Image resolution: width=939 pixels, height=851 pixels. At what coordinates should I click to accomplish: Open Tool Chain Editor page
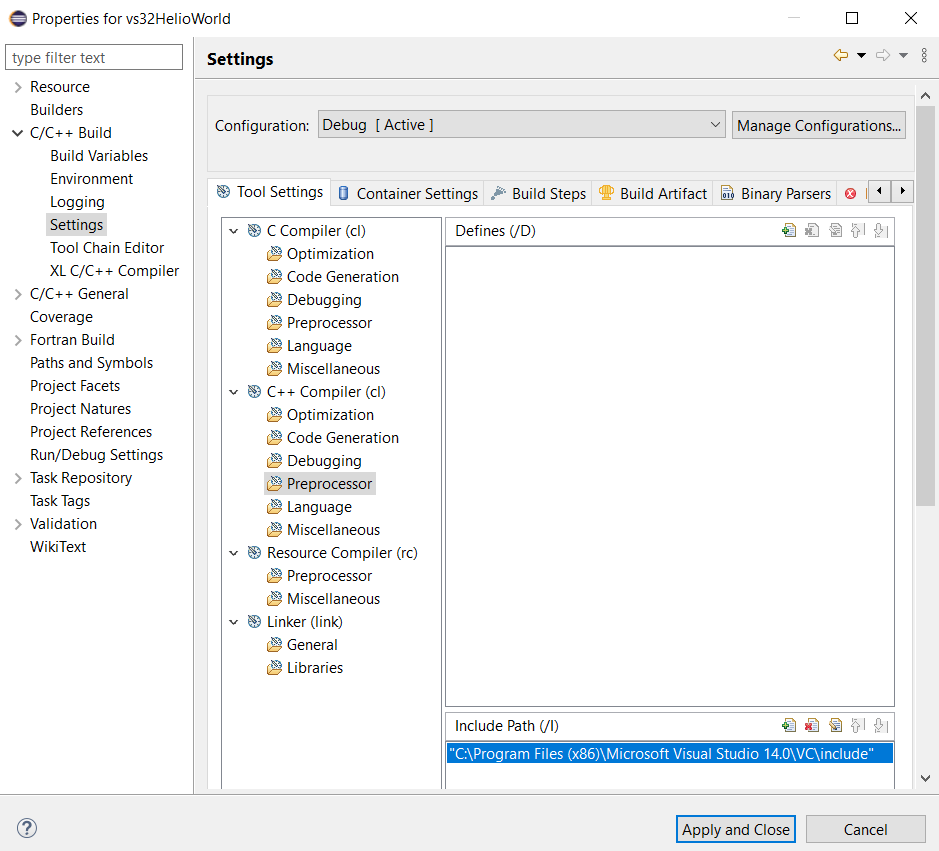pos(107,248)
